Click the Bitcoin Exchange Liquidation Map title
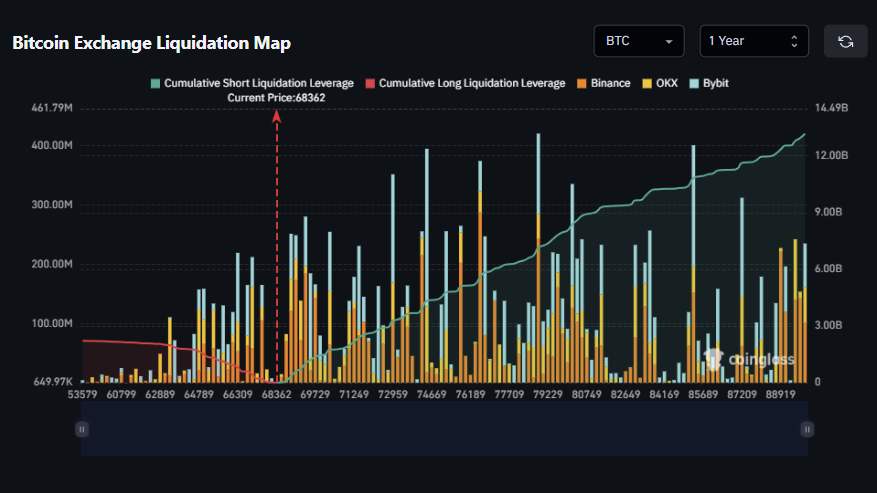This screenshot has height=493, width=877. click(151, 43)
